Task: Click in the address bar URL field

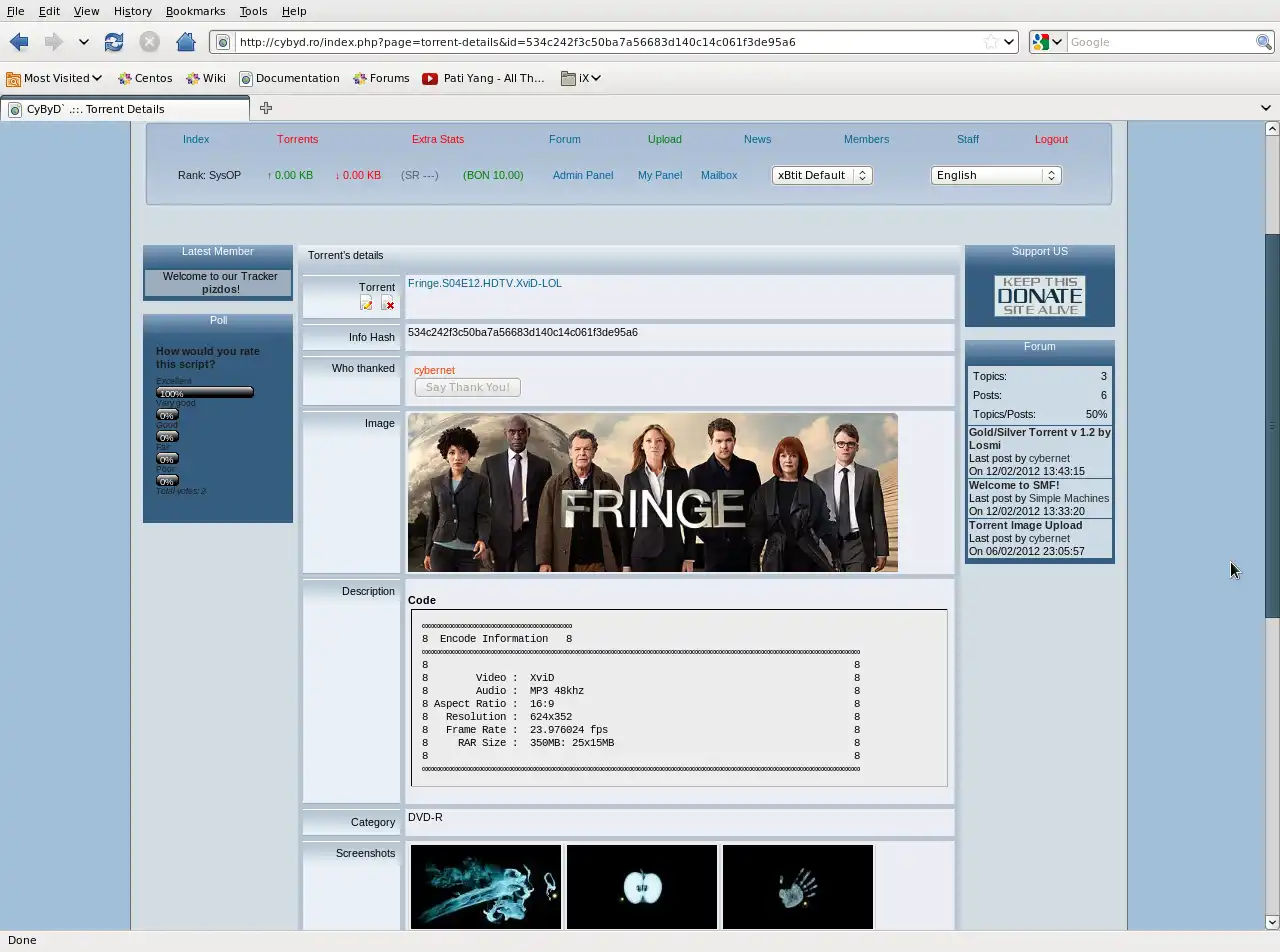Action: pos(608,42)
